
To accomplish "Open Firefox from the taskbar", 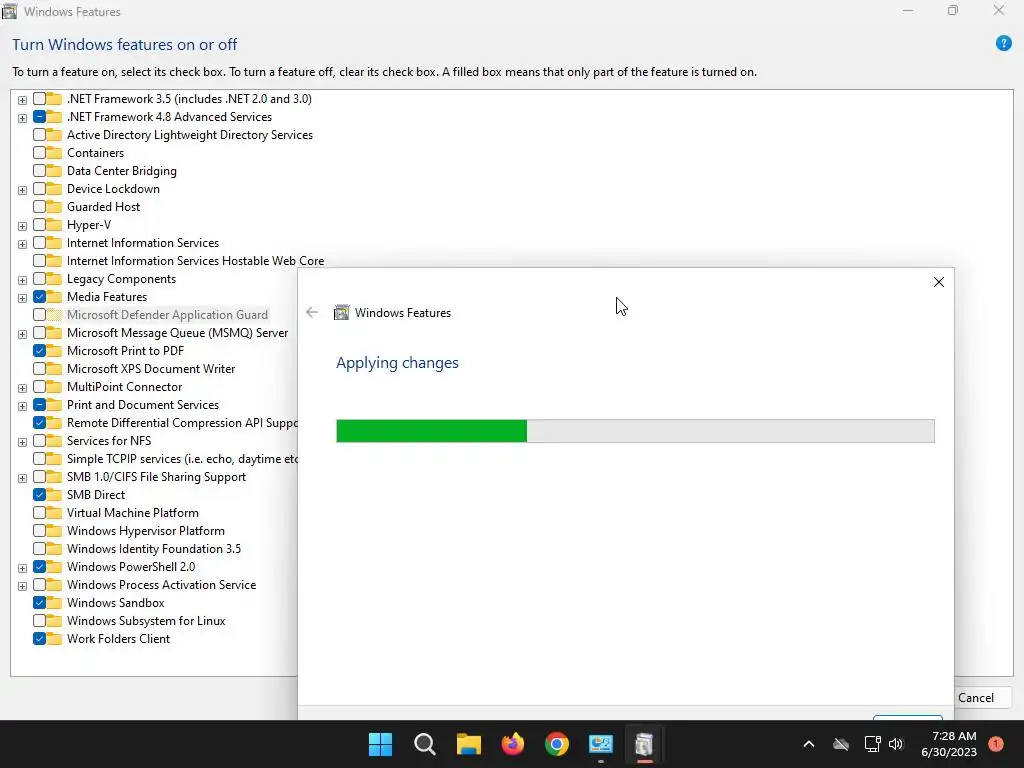I will (513, 744).
